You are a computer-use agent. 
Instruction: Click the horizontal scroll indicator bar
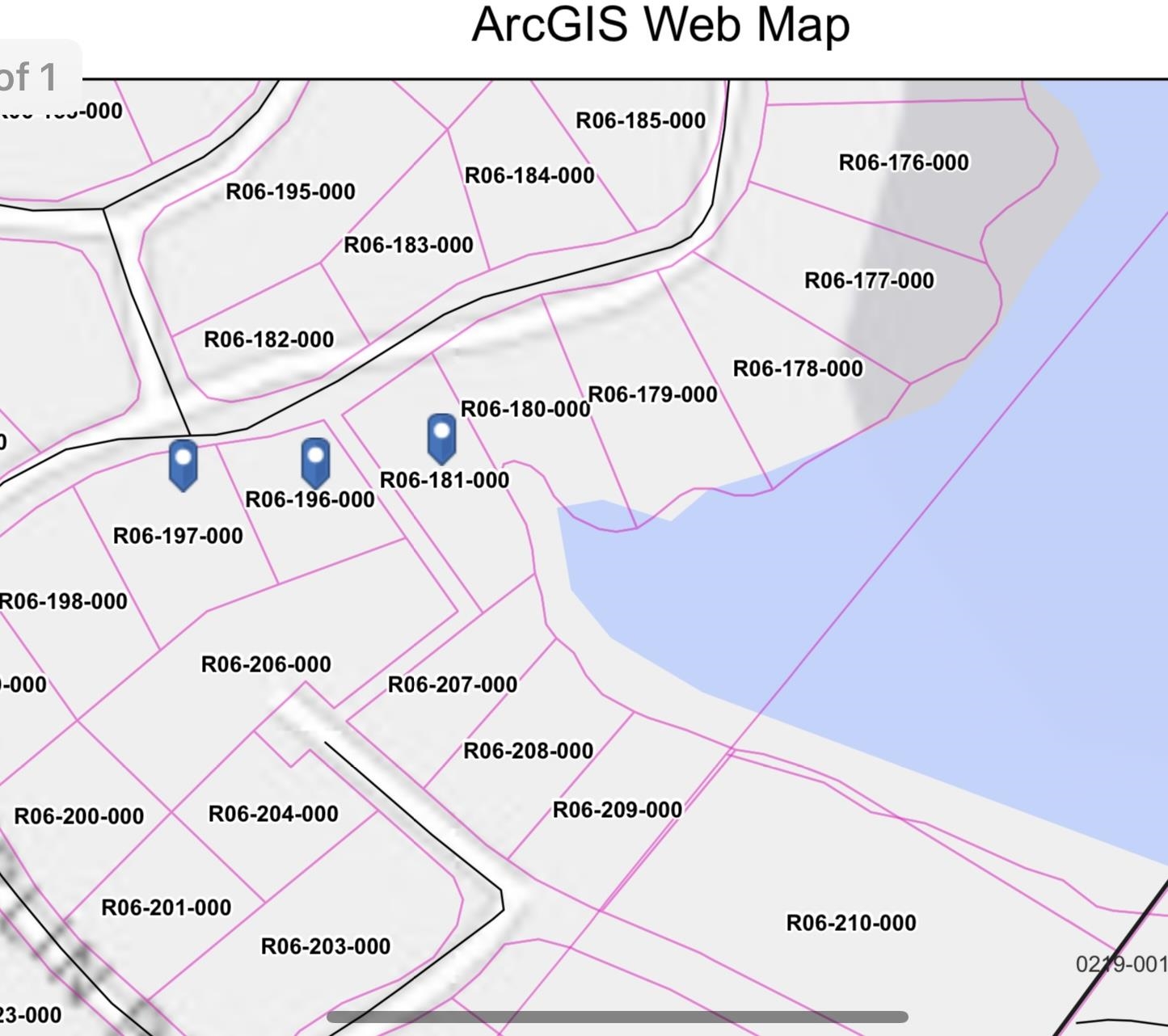click(x=618, y=1017)
